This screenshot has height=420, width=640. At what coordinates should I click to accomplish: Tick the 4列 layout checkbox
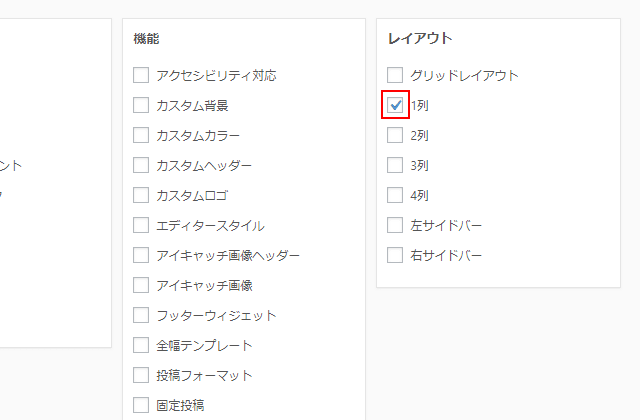pyautogui.click(x=395, y=195)
